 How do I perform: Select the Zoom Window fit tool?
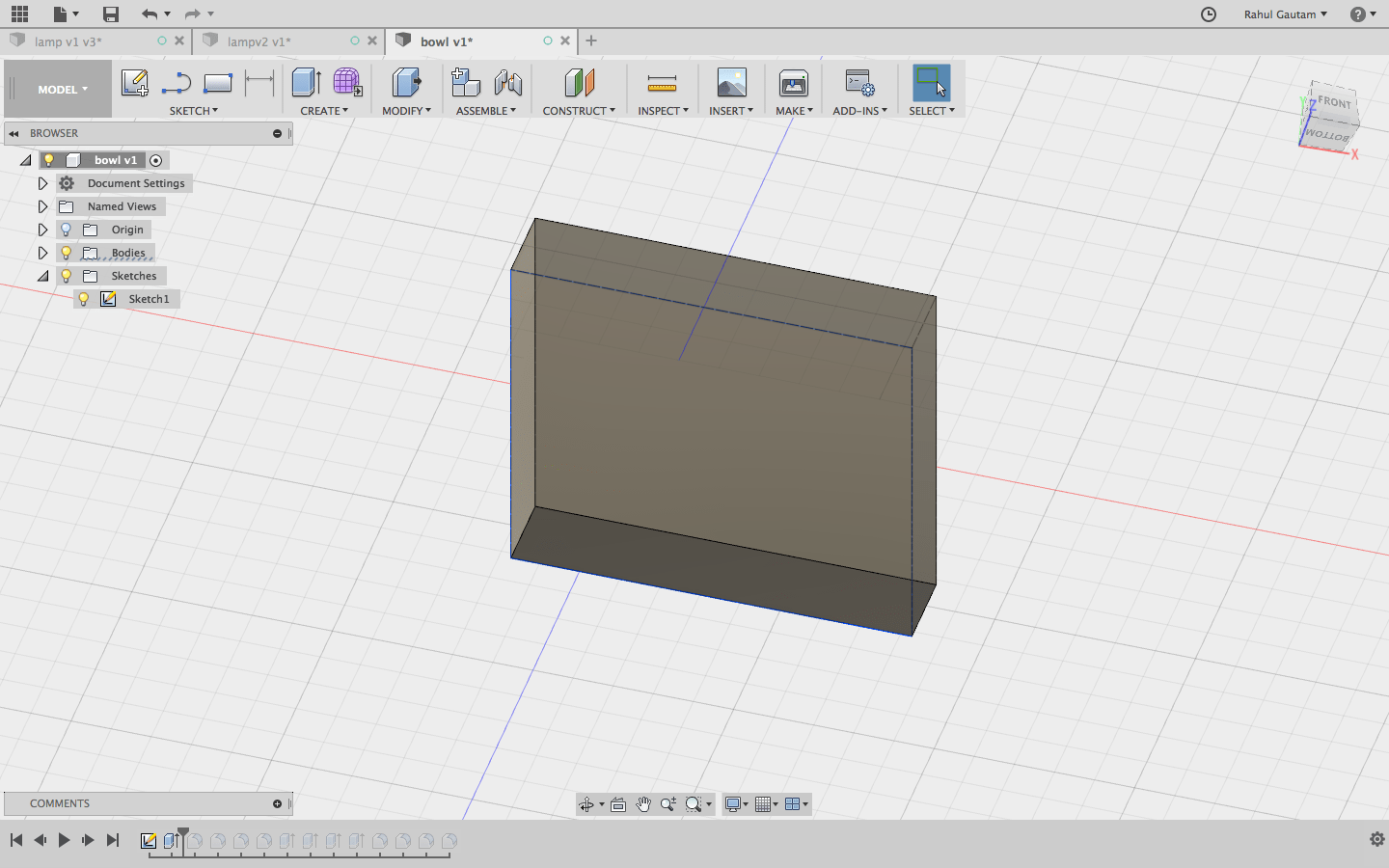tap(694, 804)
